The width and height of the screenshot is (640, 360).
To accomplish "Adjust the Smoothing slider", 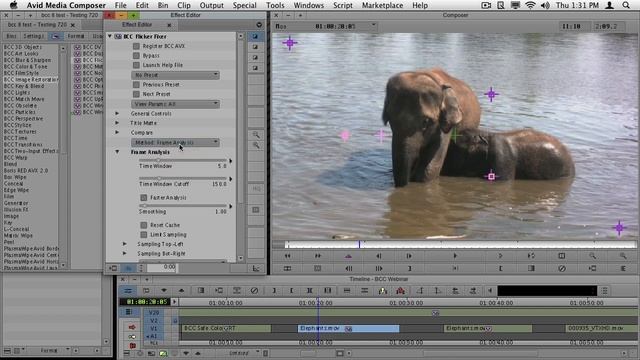I will coord(183,206).
